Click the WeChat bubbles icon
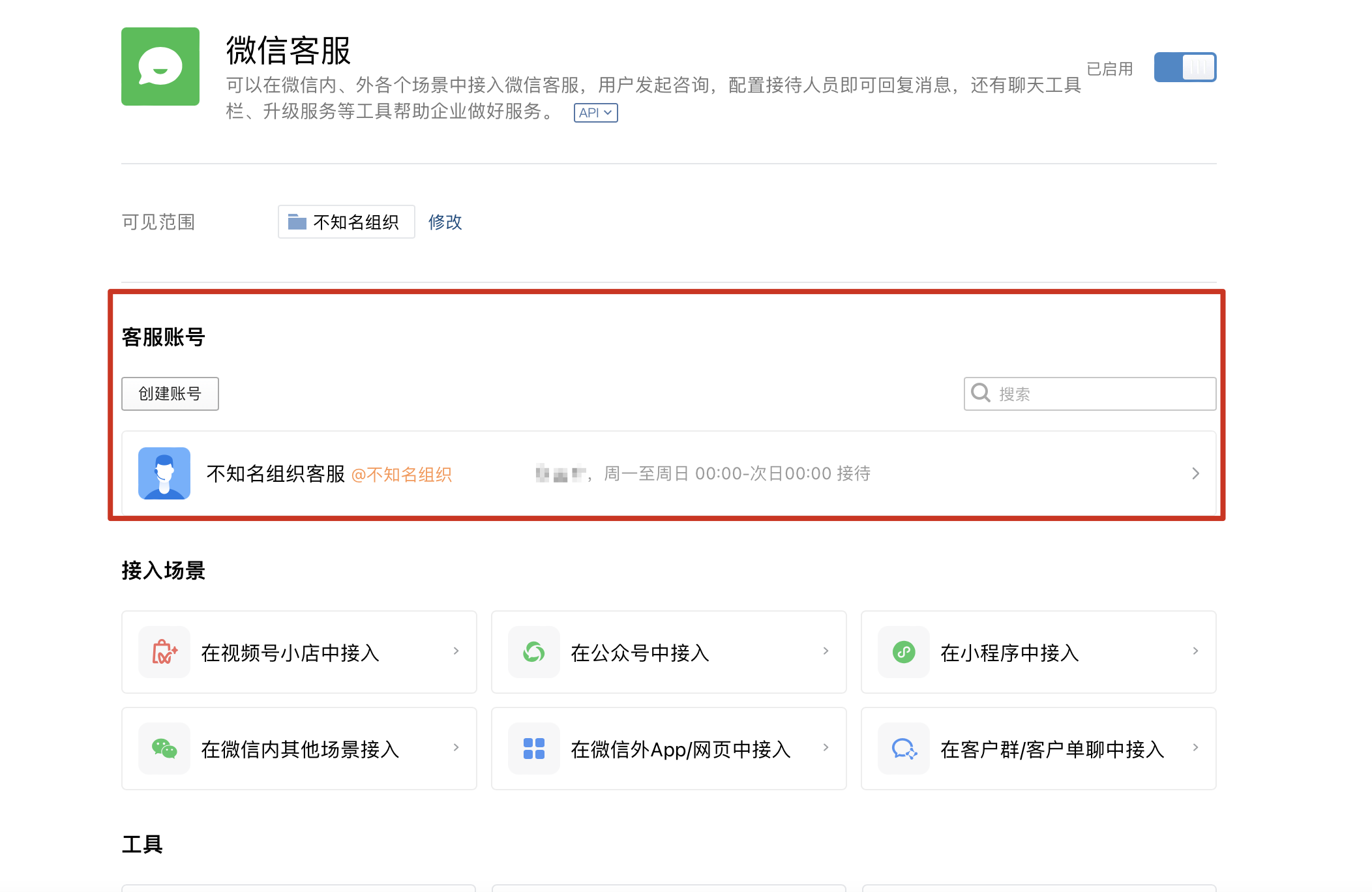1372x892 pixels. 164,749
